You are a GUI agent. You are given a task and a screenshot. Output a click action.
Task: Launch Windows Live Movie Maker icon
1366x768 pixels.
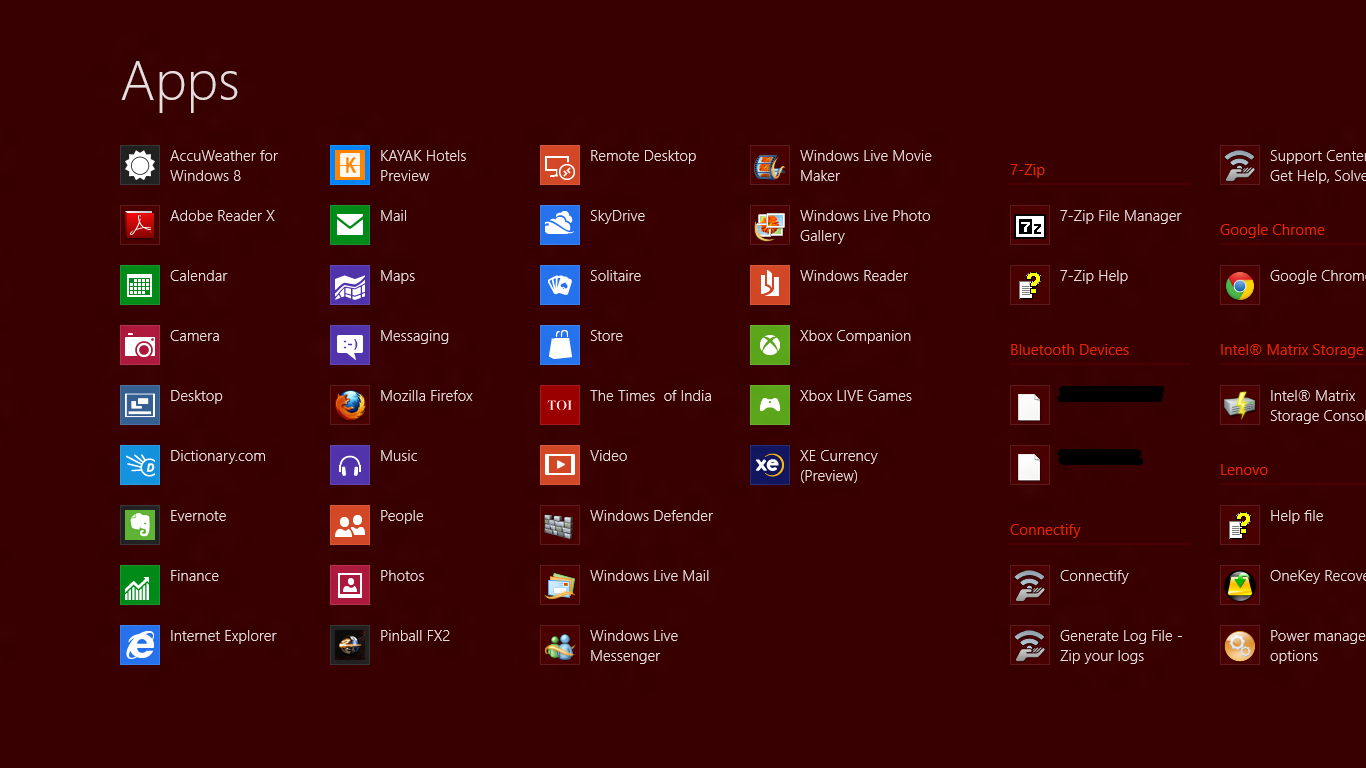tap(770, 165)
